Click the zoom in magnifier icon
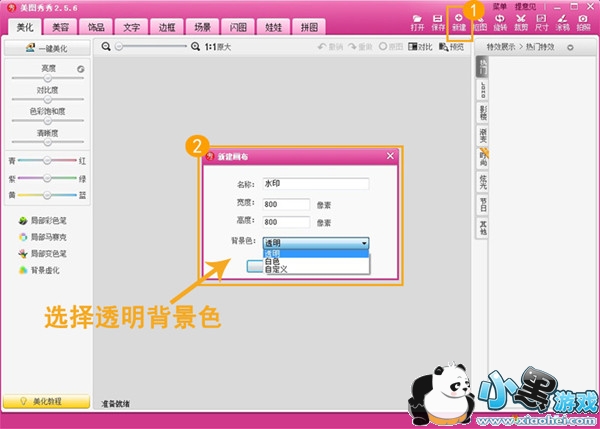 point(195,46)
